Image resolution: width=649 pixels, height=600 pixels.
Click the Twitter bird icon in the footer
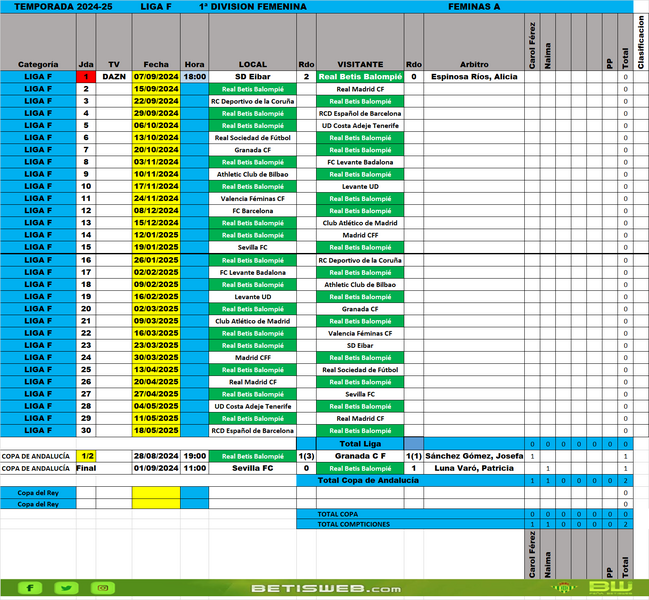[x=66, y=588]
